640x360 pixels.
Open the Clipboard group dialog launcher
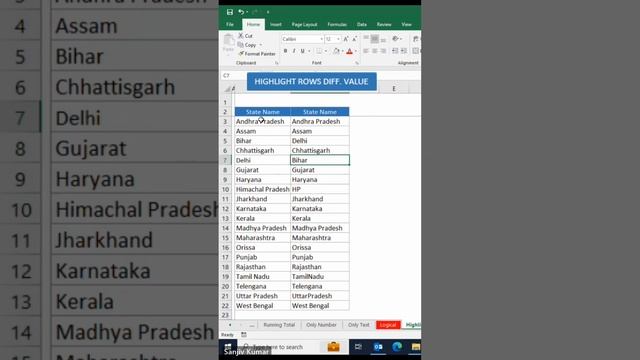point(277,63)
